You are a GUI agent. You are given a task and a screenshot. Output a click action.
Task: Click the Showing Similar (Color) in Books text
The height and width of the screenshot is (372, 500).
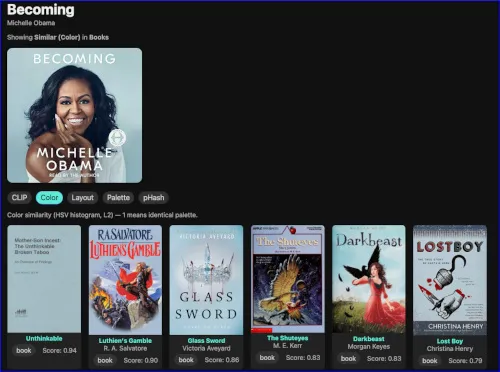click(58, 37)
